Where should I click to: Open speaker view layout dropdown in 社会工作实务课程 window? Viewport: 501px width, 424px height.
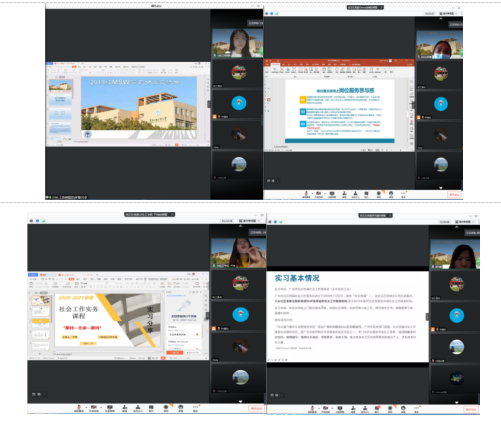click(249, 221)
